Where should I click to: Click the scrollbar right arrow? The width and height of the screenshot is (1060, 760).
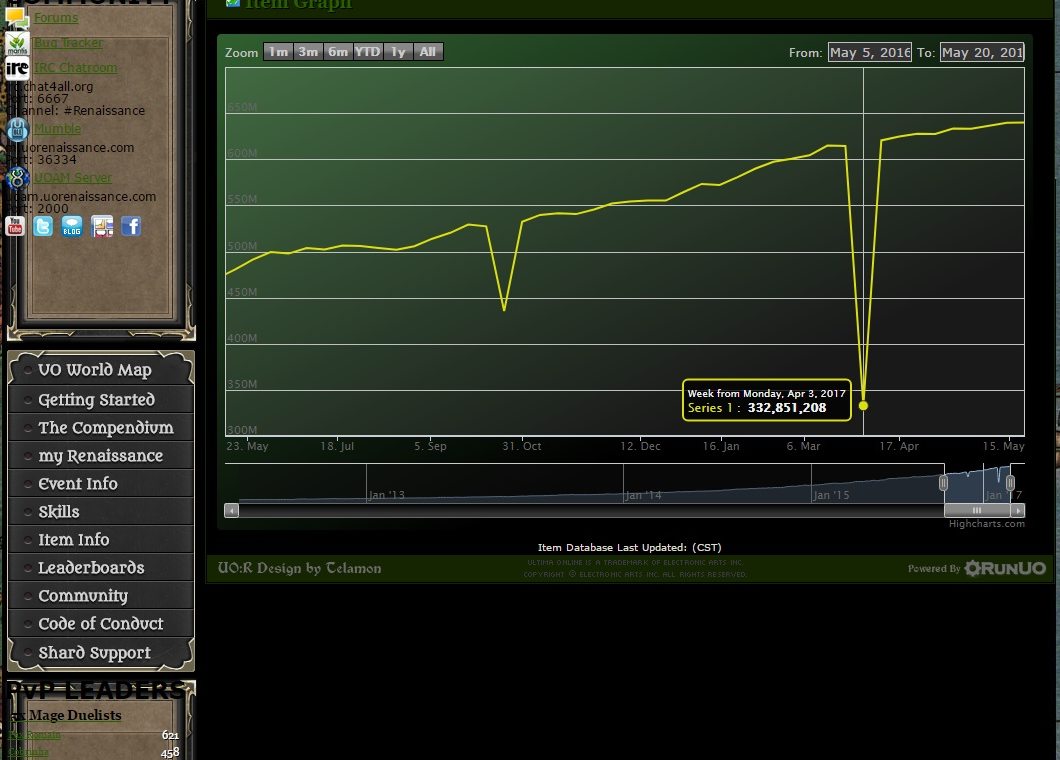tap(1018, 510)
